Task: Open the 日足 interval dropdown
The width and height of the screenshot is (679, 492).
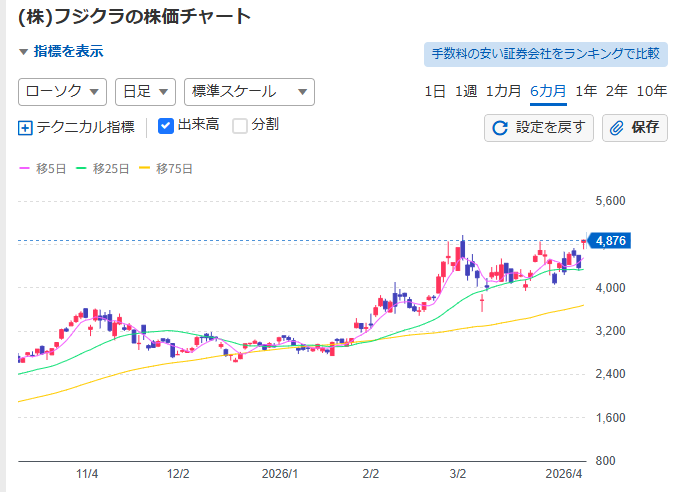Action: [146, 92]
